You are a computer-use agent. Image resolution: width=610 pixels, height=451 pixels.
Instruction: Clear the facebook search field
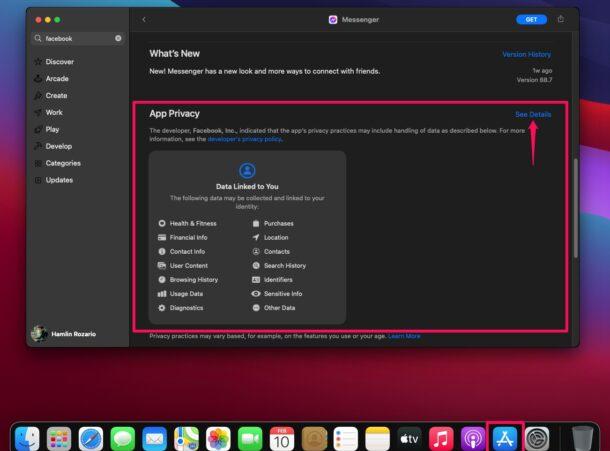(118, 38)
